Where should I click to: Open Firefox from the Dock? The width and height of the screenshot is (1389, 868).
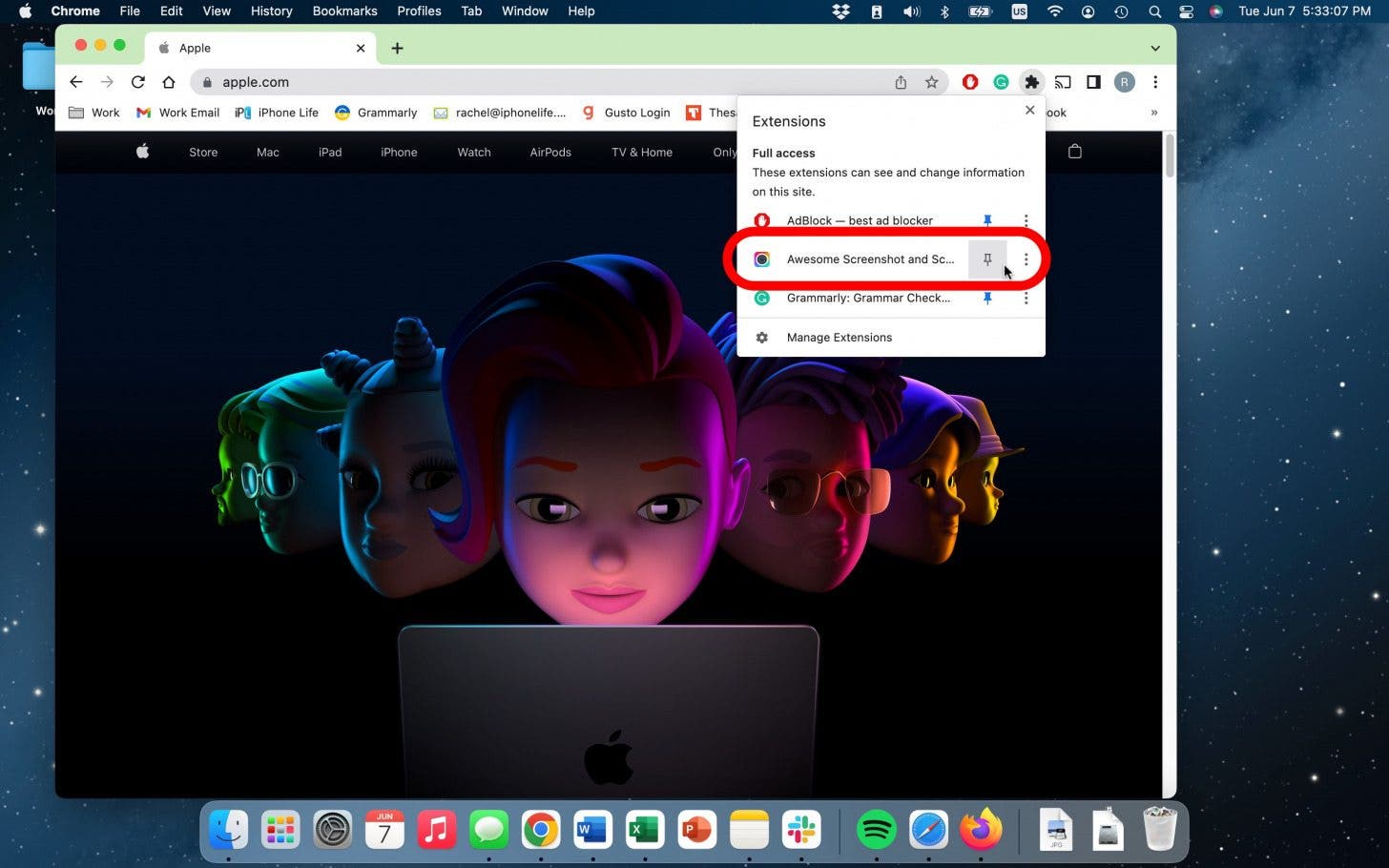[981, 830]
